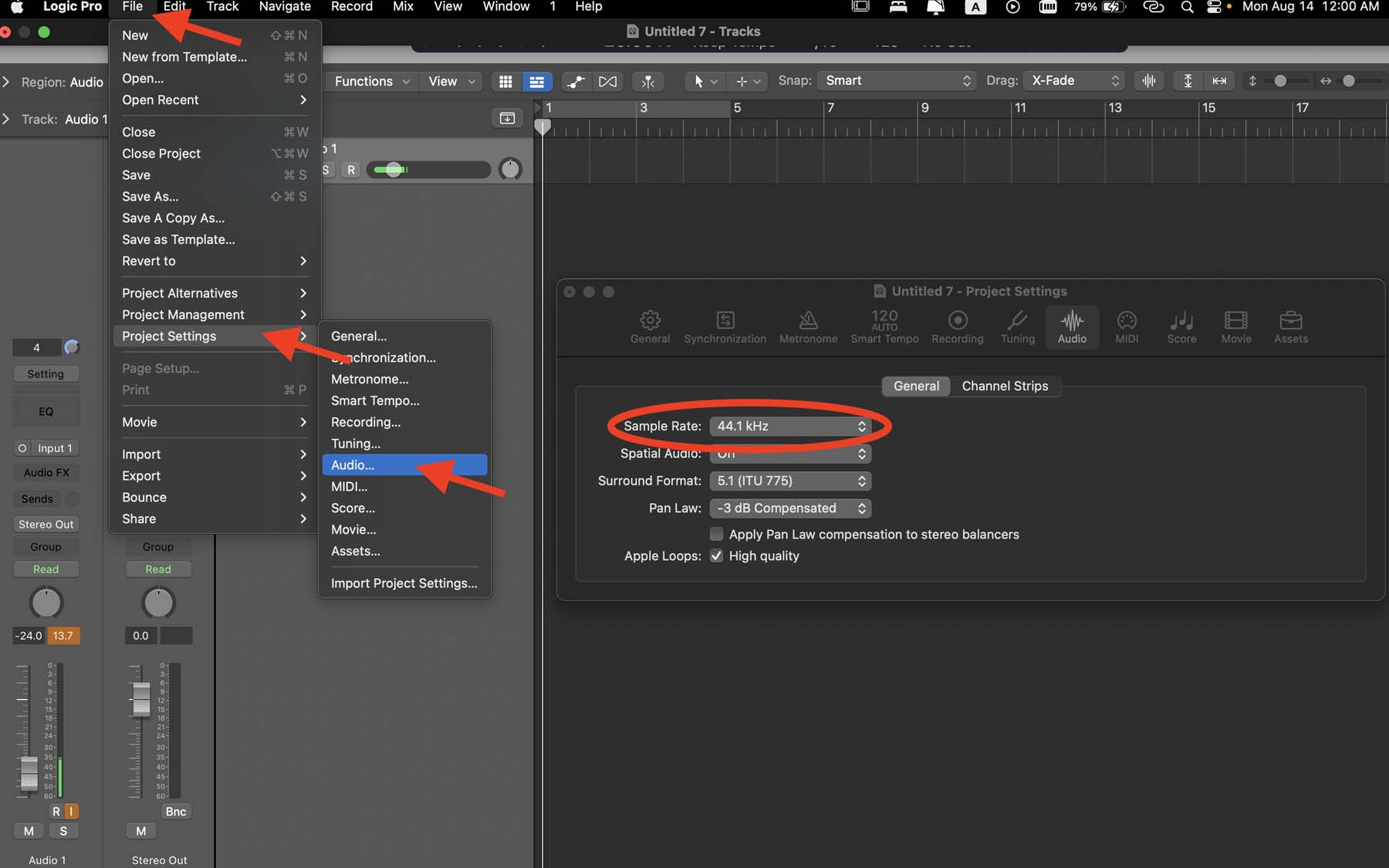Screen dimensions: 1389x868
Task: Adjust Audio 1 channel volume fader
Action: [29, 773]
